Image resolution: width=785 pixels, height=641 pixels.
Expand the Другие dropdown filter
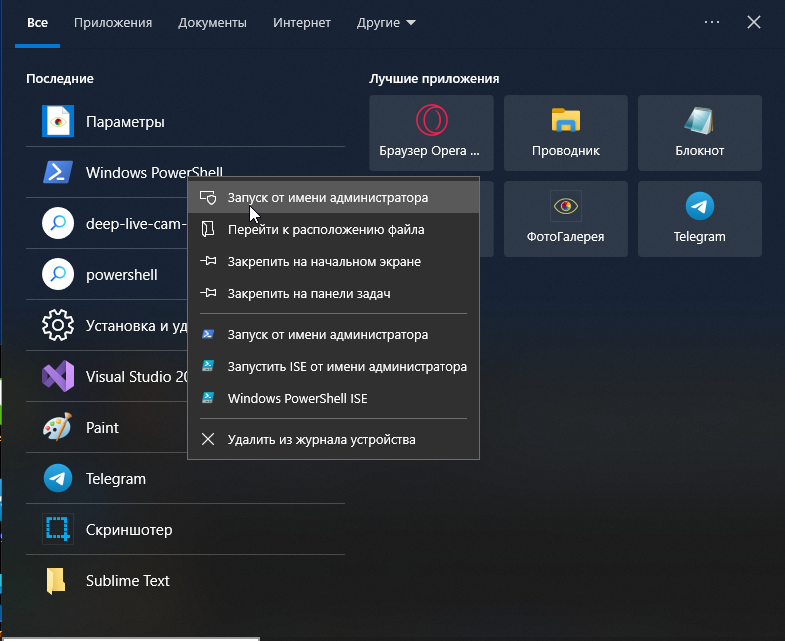tap(386, 22)
